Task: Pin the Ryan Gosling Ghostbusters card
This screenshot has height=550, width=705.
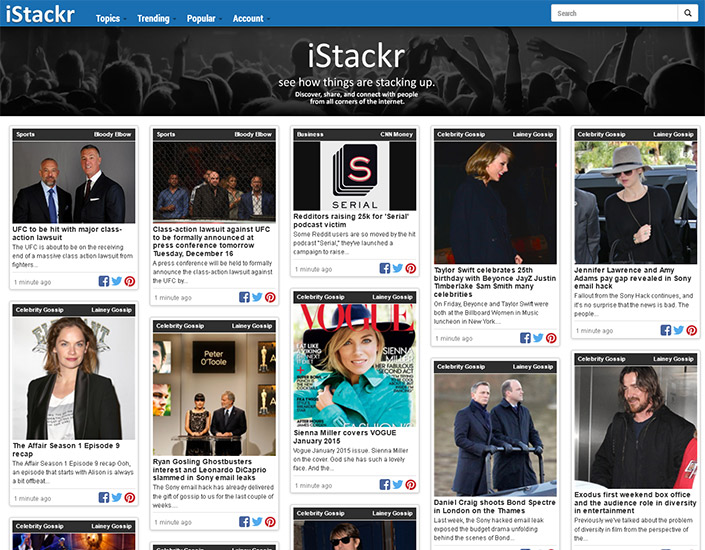Action: pos(270,522)
